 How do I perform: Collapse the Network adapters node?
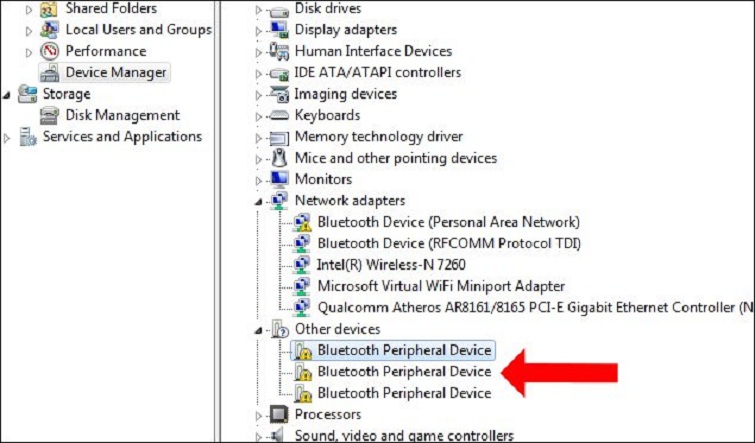pos(259,201)
